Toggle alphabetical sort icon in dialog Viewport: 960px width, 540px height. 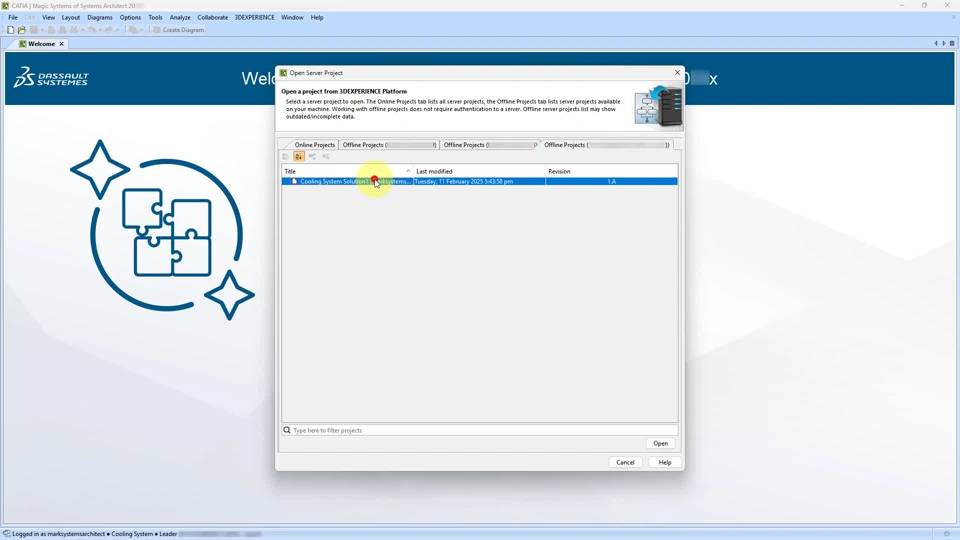point(299,156)
